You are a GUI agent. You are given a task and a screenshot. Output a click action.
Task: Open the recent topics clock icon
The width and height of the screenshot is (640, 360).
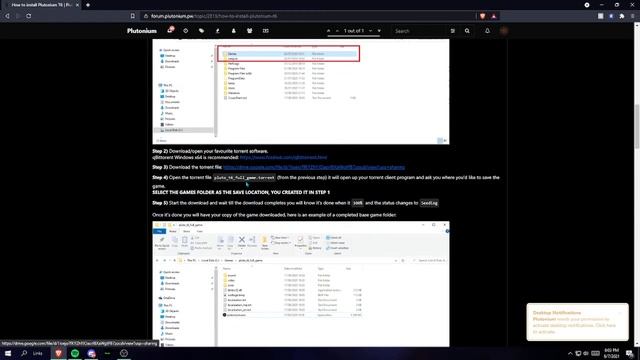coord(186,31)
